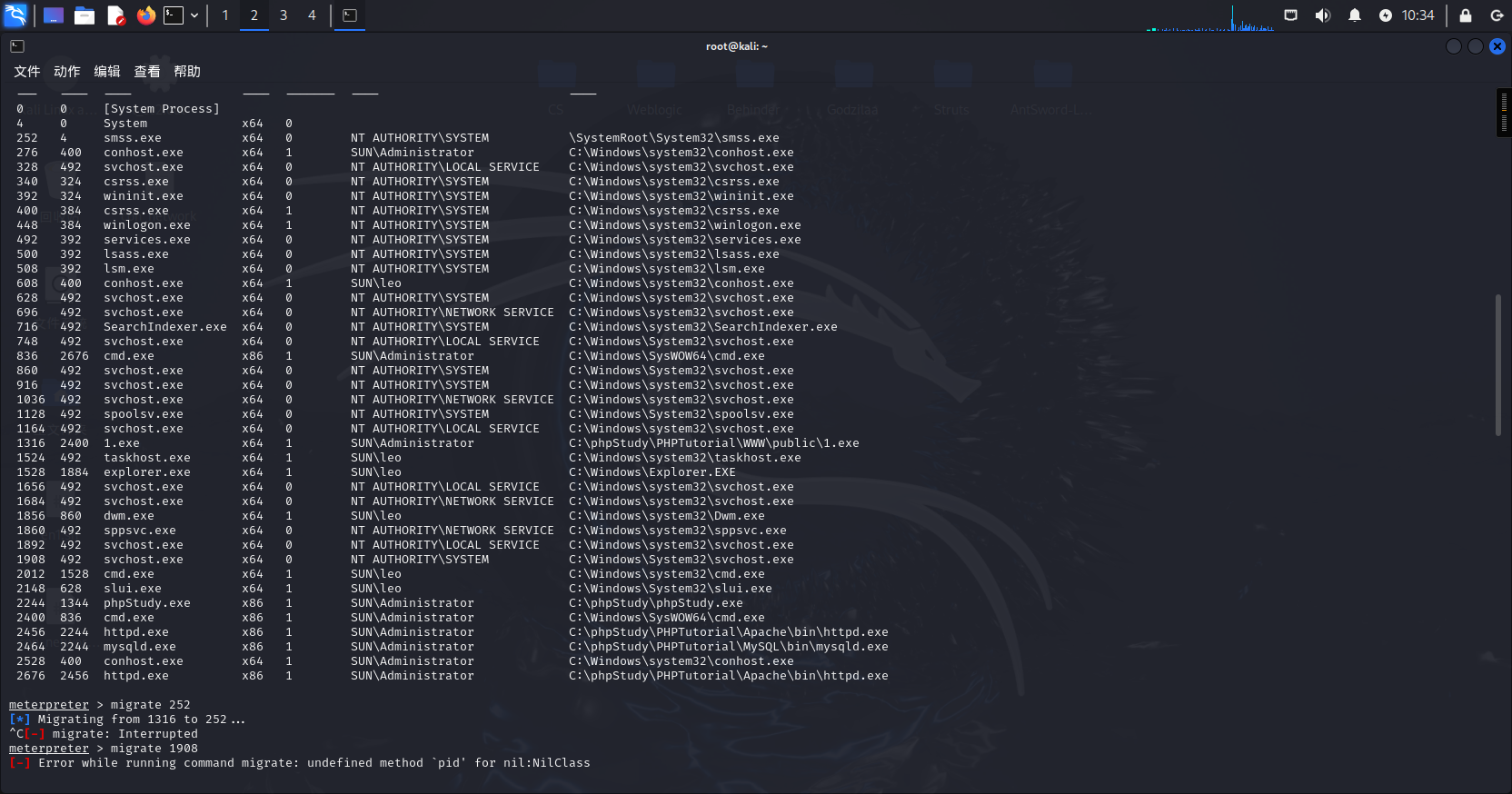Open the clock showing 10:34
Image resolution: width=1512 pixels, height=794 pixels.
click(x=1417, y=15)
